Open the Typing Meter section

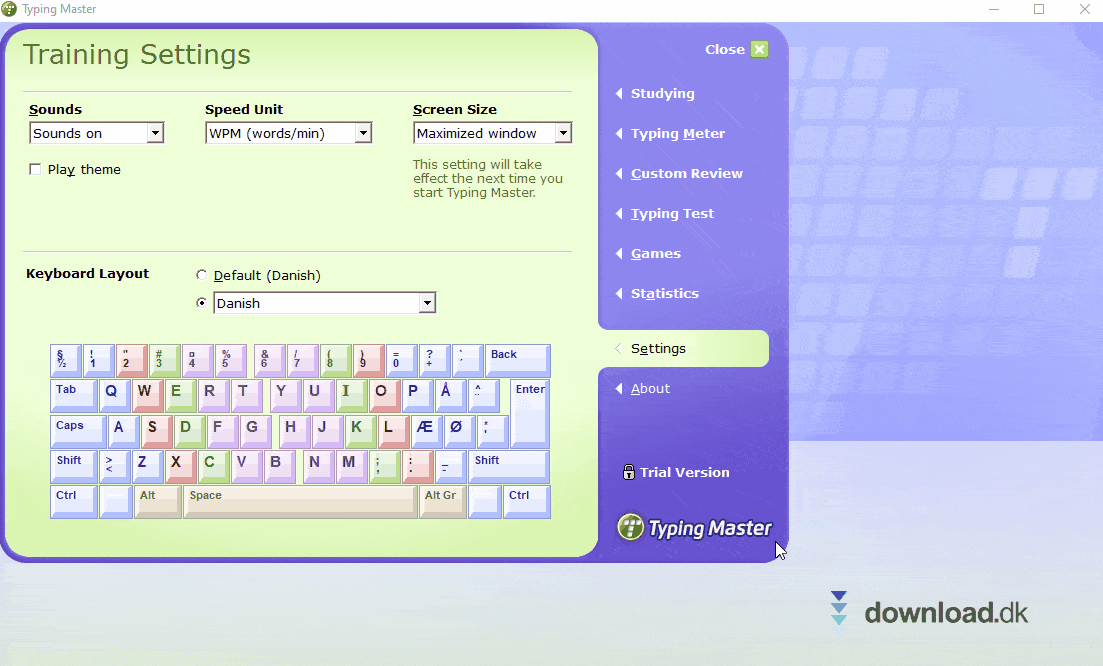[677, 134]
